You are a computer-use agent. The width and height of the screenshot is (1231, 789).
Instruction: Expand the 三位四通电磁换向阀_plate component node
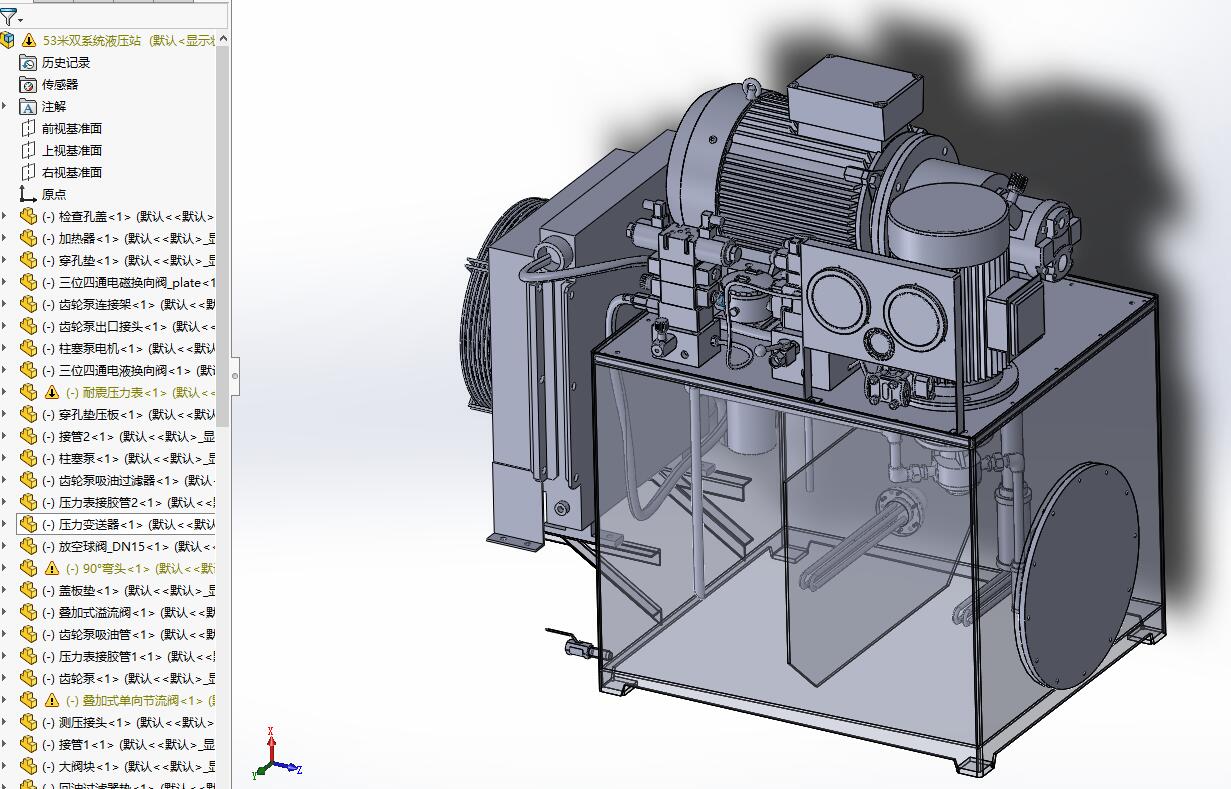pos(5,282)
